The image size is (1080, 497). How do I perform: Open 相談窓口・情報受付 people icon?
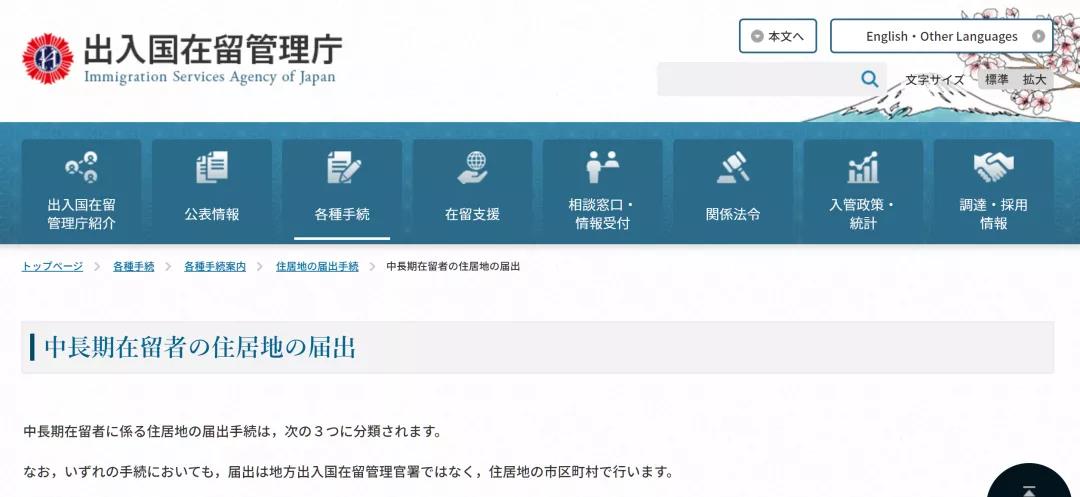point(602,167)
